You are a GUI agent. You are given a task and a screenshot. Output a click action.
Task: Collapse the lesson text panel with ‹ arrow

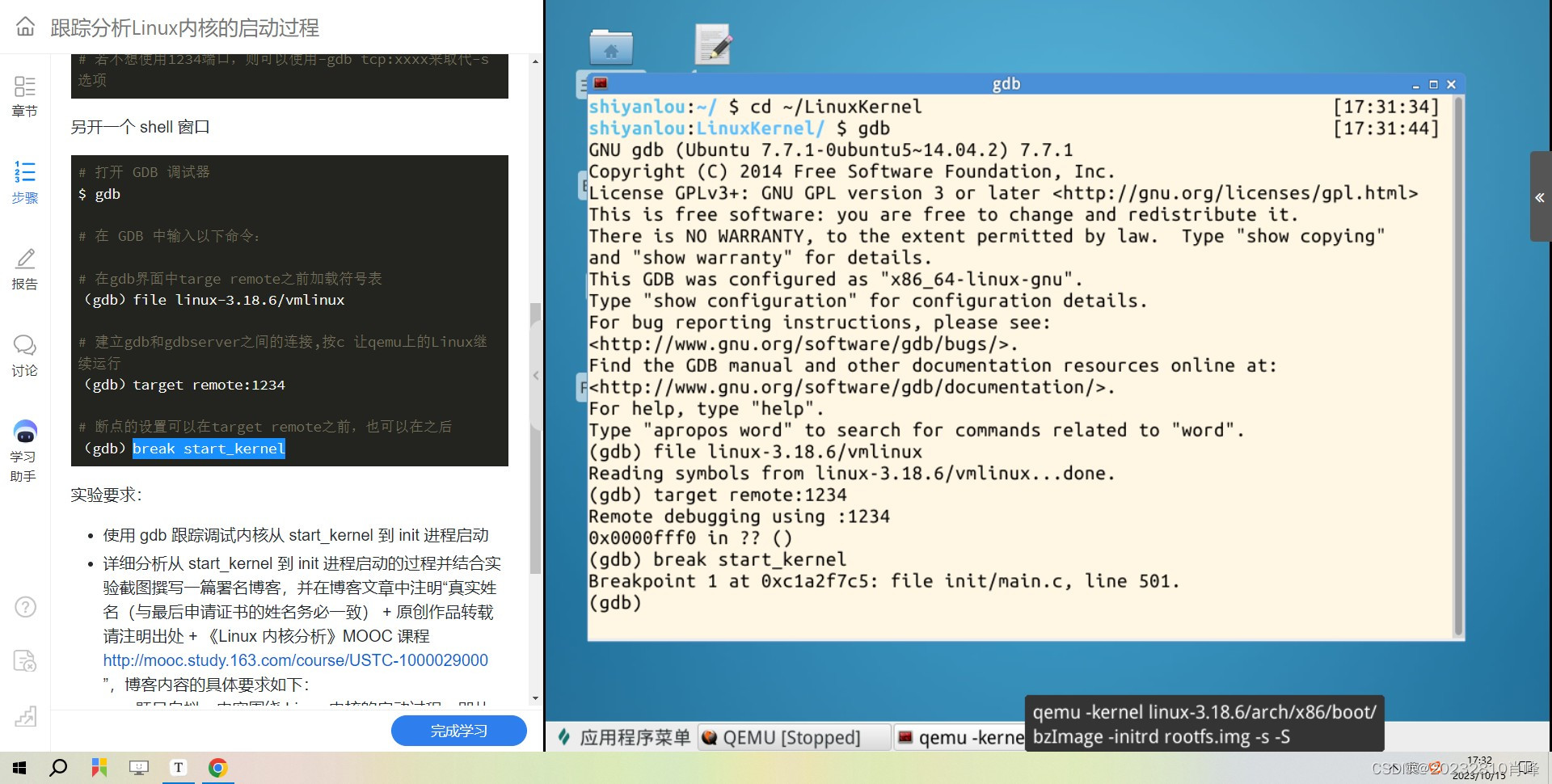pos(535,375)
